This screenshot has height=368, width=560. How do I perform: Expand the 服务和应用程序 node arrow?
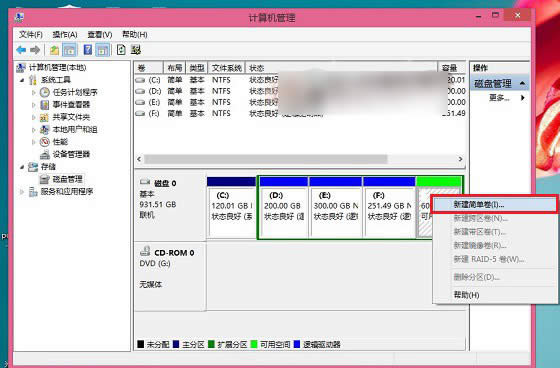click(22, 192)
